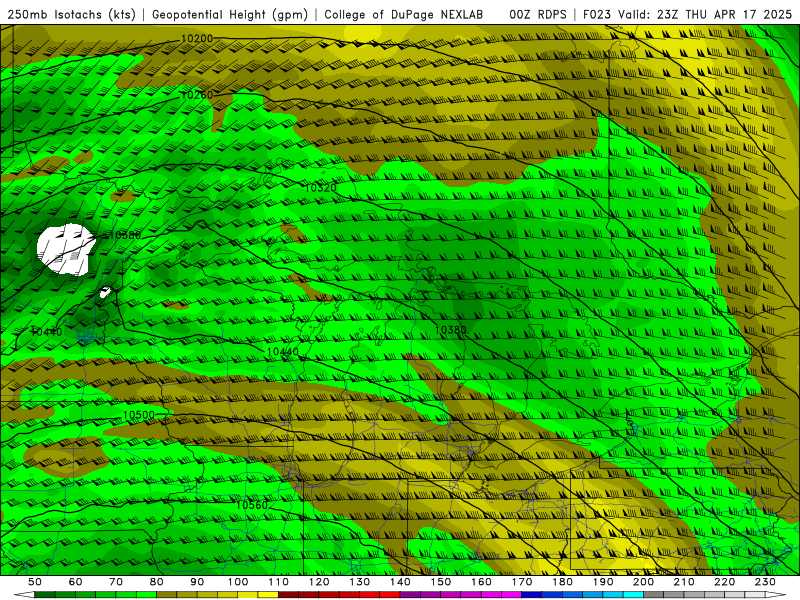Click the 10320 height contour label
The width and height of the screenshot is (800, 600).
(320, 188)
